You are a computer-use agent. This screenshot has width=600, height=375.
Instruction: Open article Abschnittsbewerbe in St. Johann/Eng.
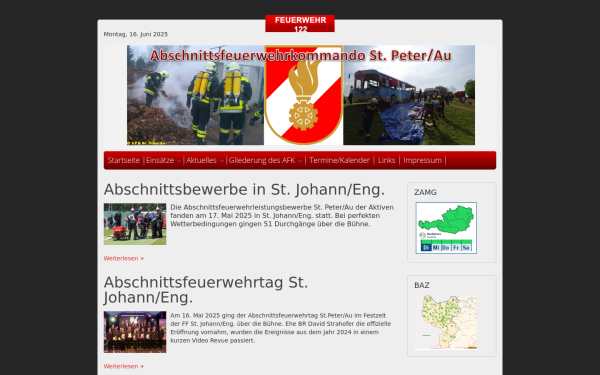click(244, 189)
